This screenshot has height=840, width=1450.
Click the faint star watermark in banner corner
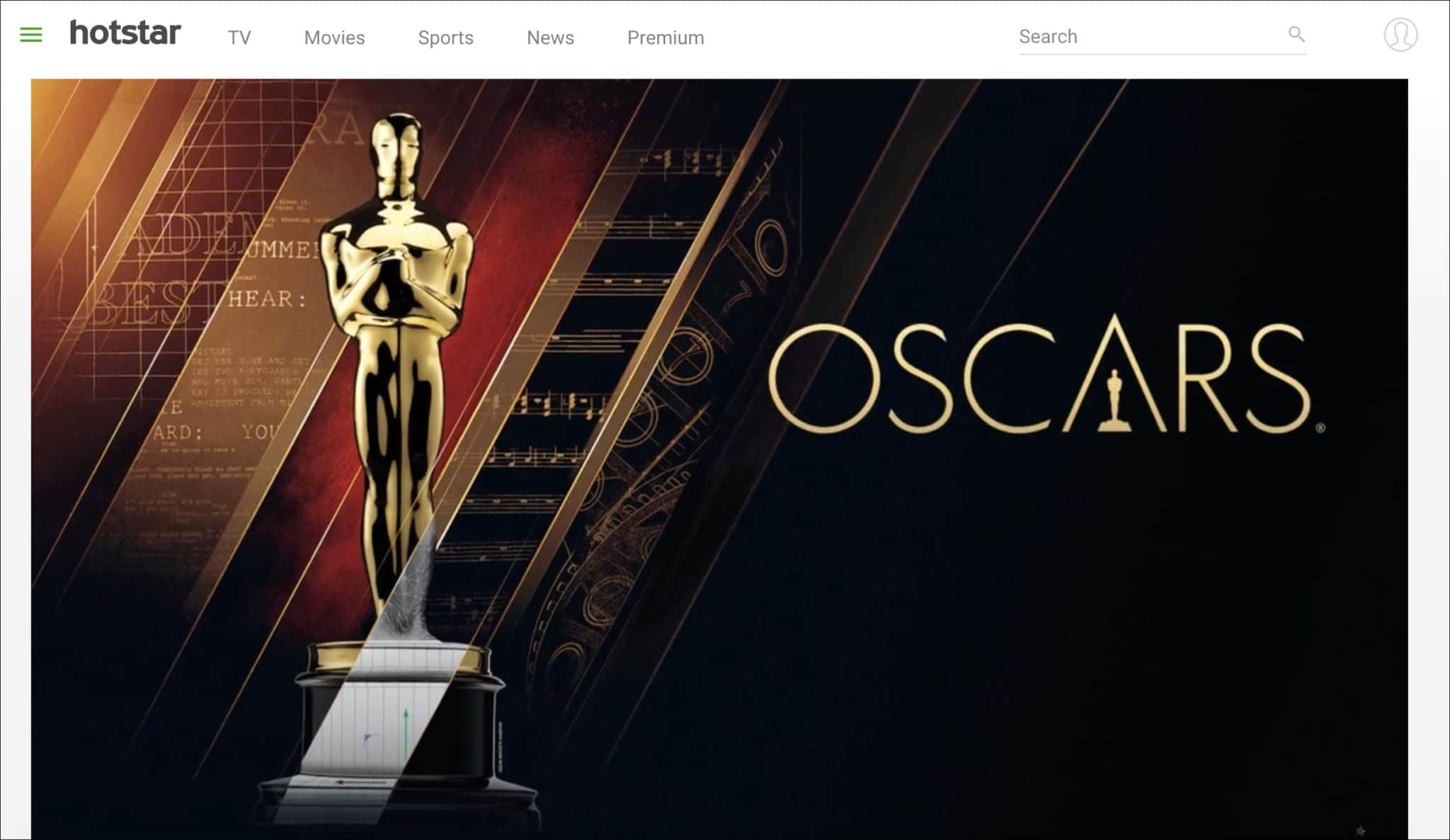[x=1360, y=830]
